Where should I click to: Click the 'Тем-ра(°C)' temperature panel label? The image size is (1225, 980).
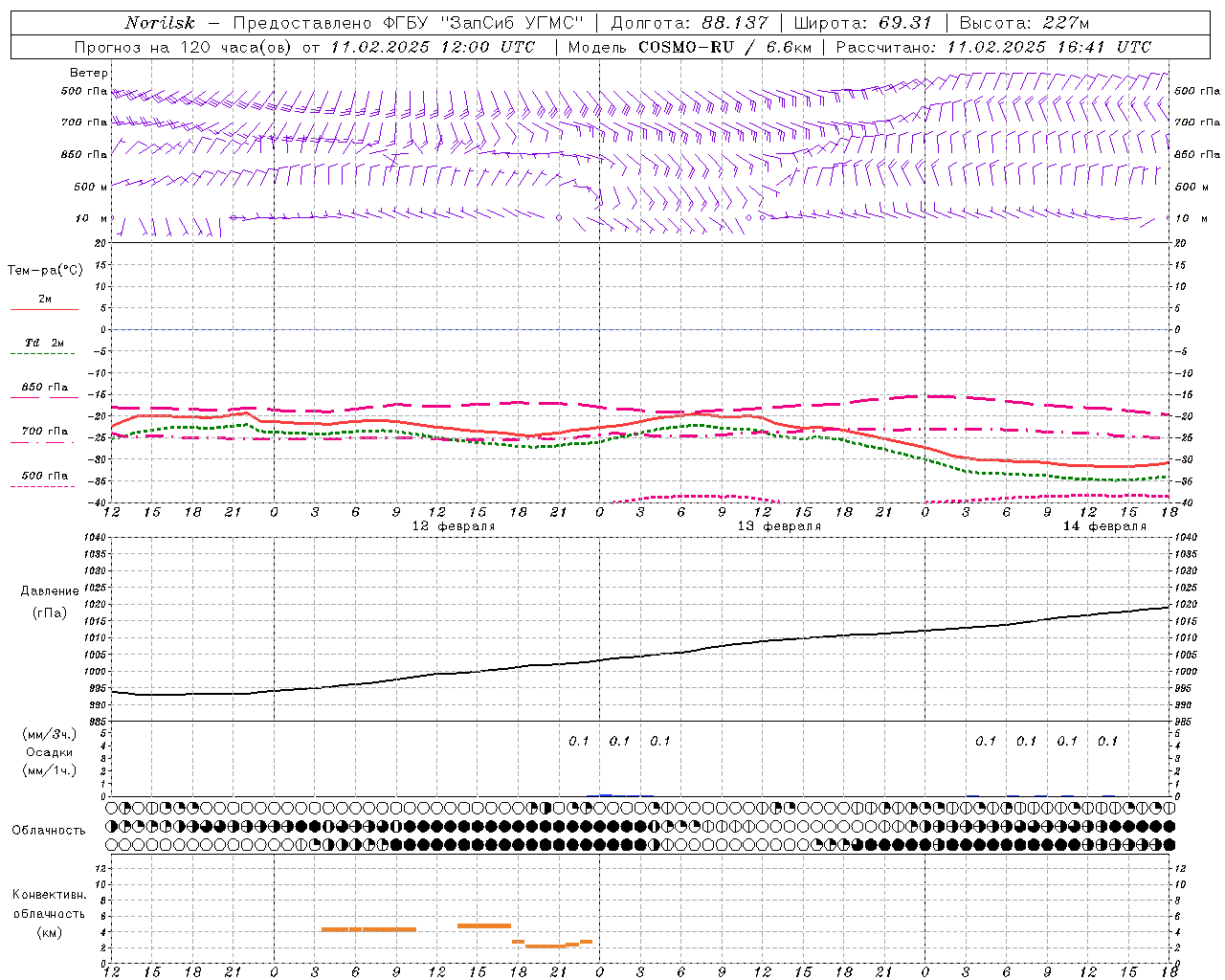[x=45, y=271]
